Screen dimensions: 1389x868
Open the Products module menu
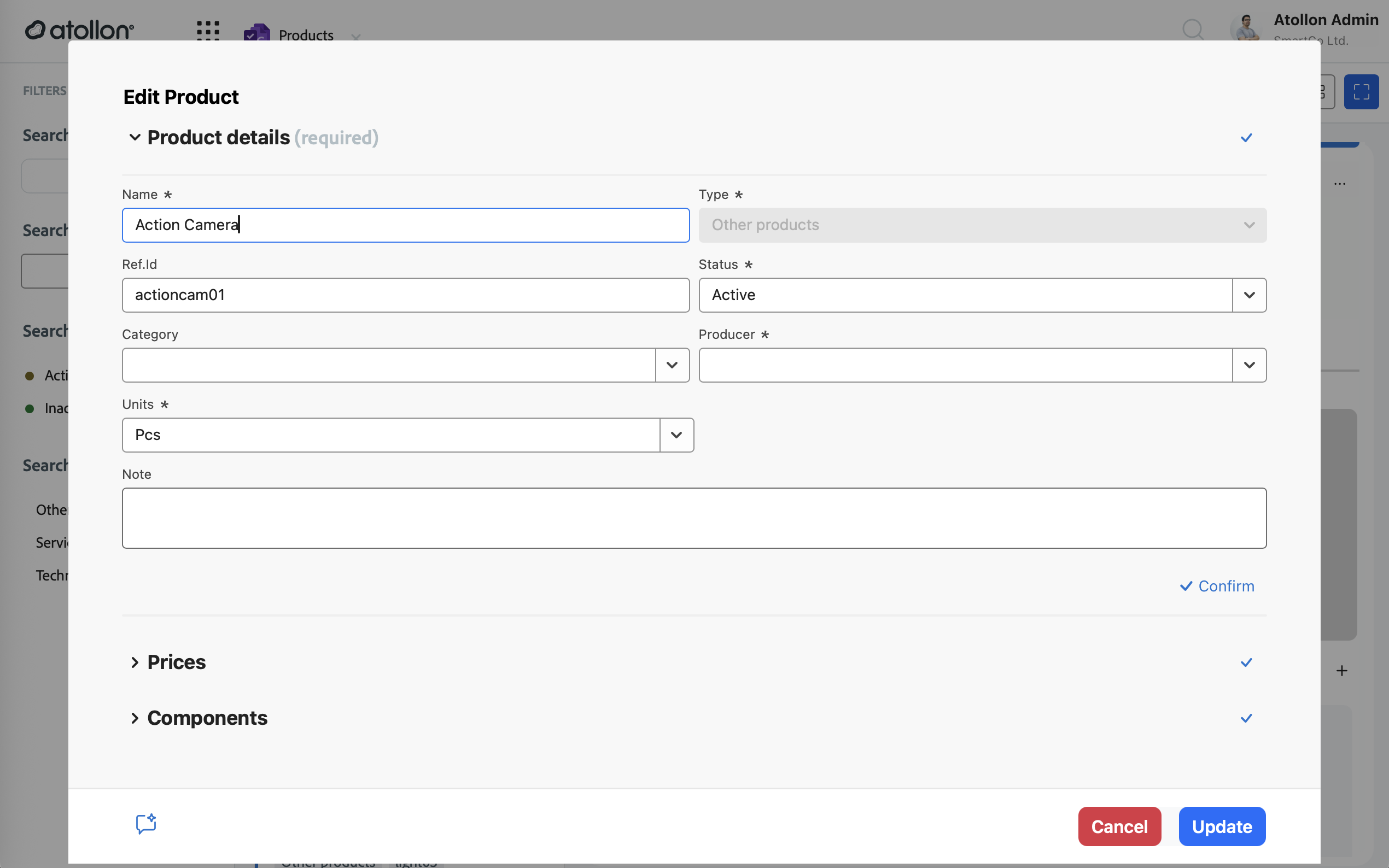[x=306, y=34]
